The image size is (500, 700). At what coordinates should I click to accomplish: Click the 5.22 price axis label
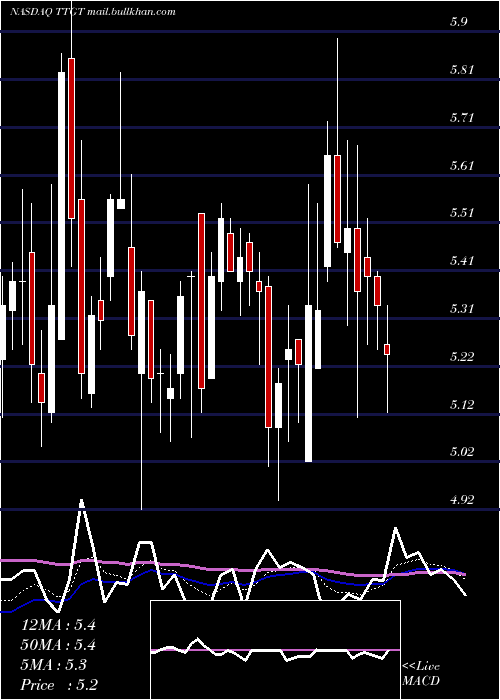[462, 356]
